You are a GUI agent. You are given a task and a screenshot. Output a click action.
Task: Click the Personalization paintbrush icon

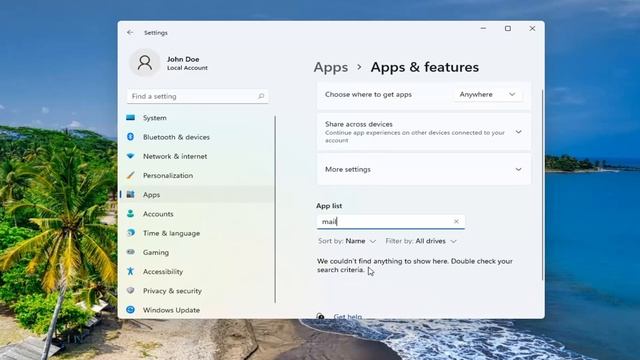[131, 175]
